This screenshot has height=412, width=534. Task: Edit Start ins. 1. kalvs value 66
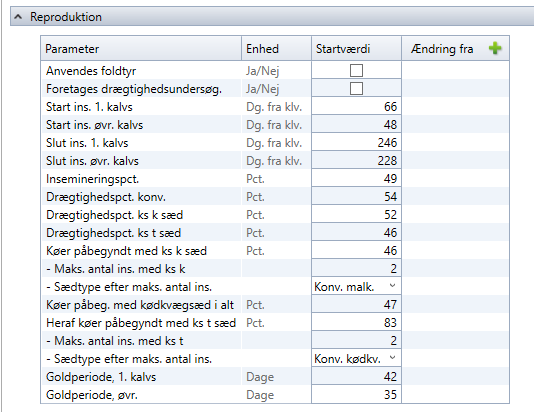pos(356,107)
